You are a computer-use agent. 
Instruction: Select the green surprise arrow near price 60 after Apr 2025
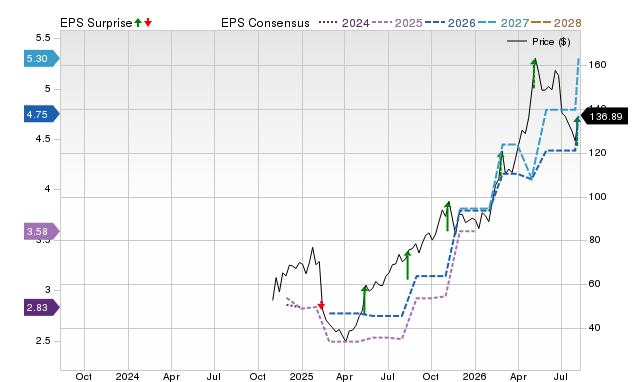364,300
